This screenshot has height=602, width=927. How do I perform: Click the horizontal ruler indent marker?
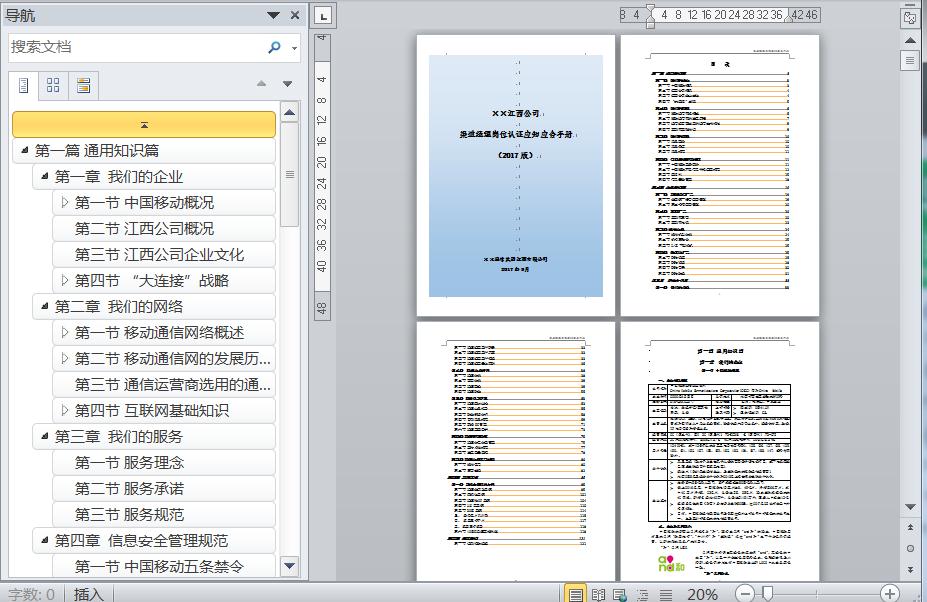tap(650, 17)
